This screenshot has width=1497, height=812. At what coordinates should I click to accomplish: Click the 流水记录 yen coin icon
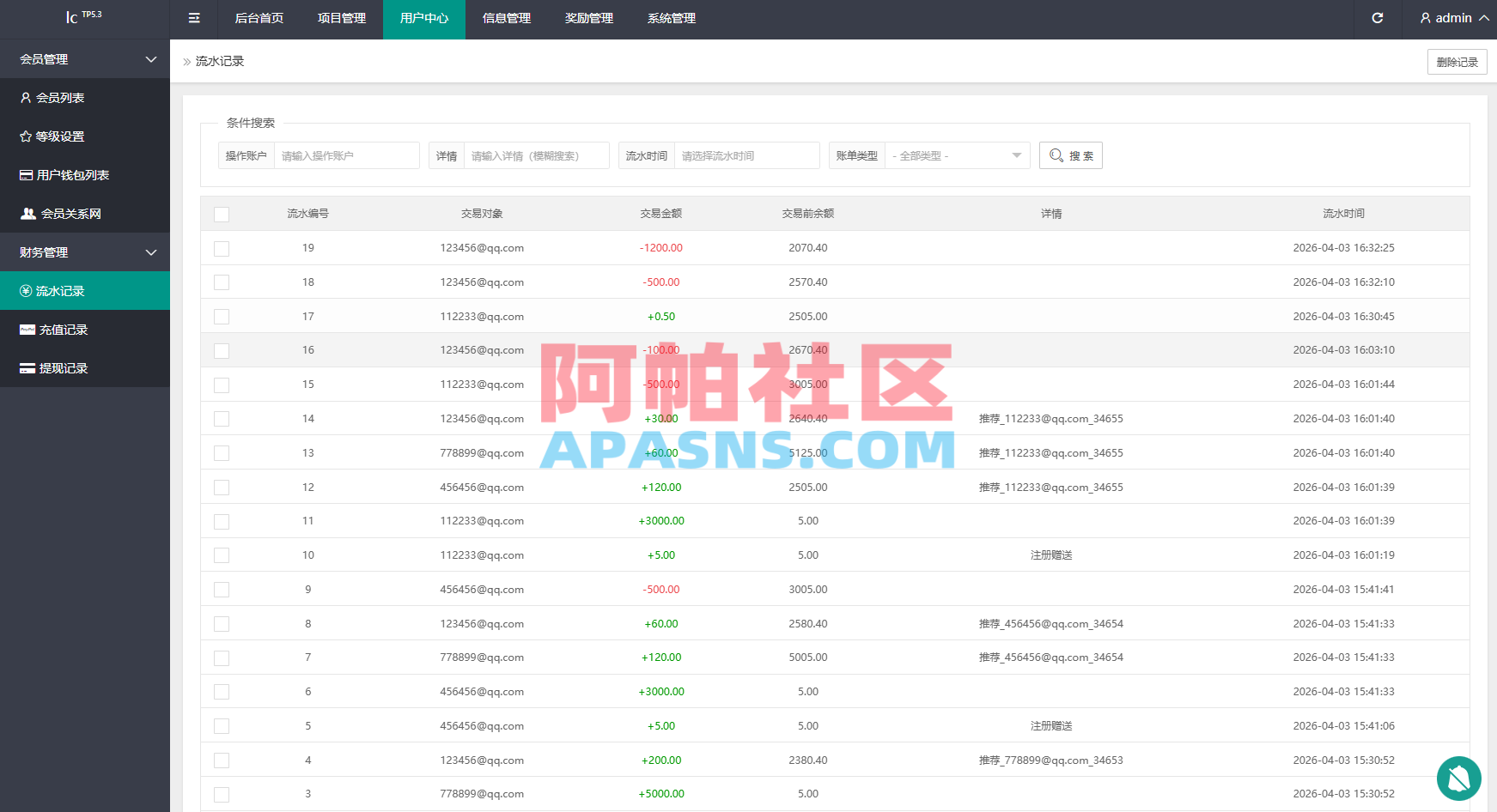(26, 291)
